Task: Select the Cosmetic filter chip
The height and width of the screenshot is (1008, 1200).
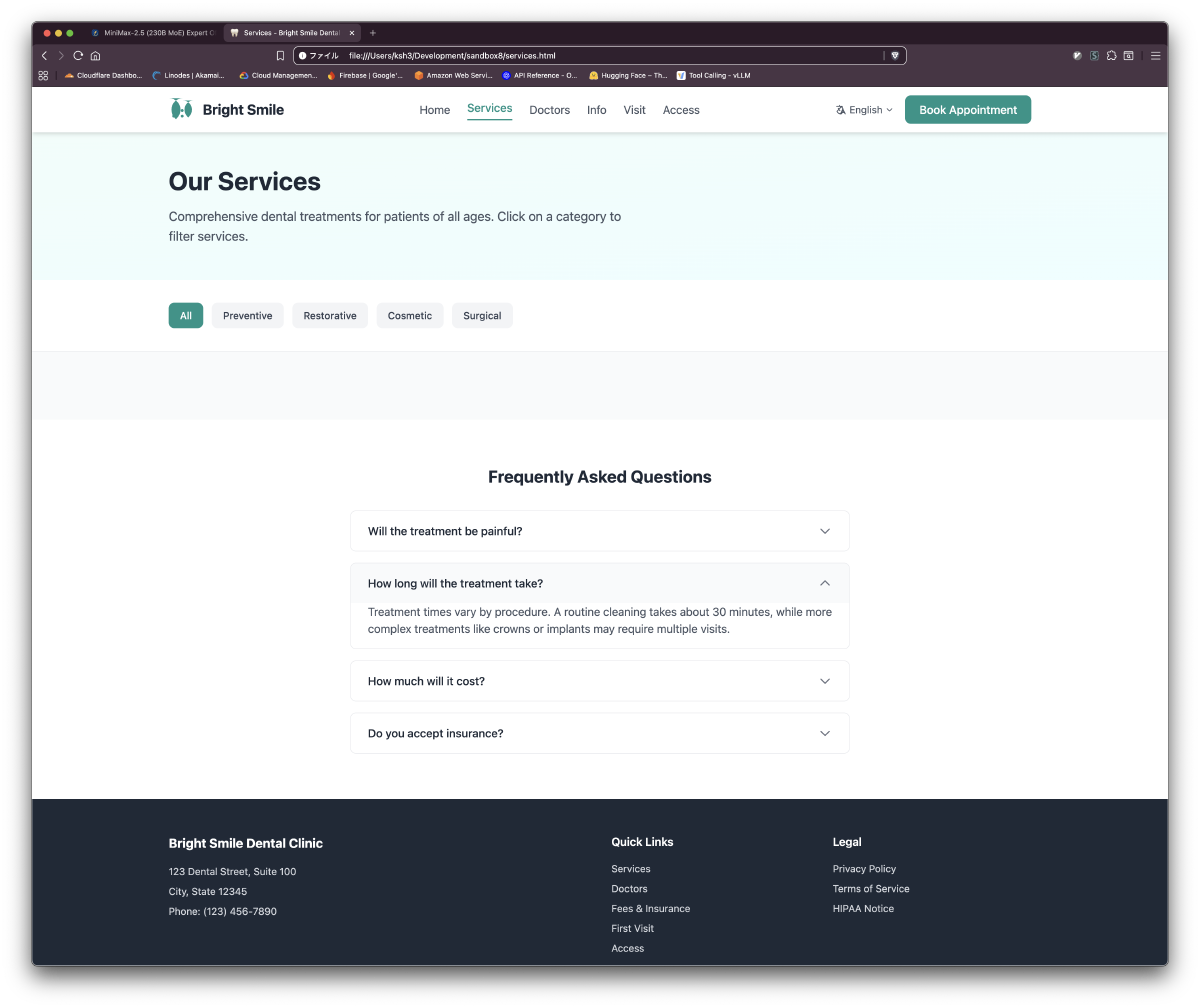Action: coord(409,316)
